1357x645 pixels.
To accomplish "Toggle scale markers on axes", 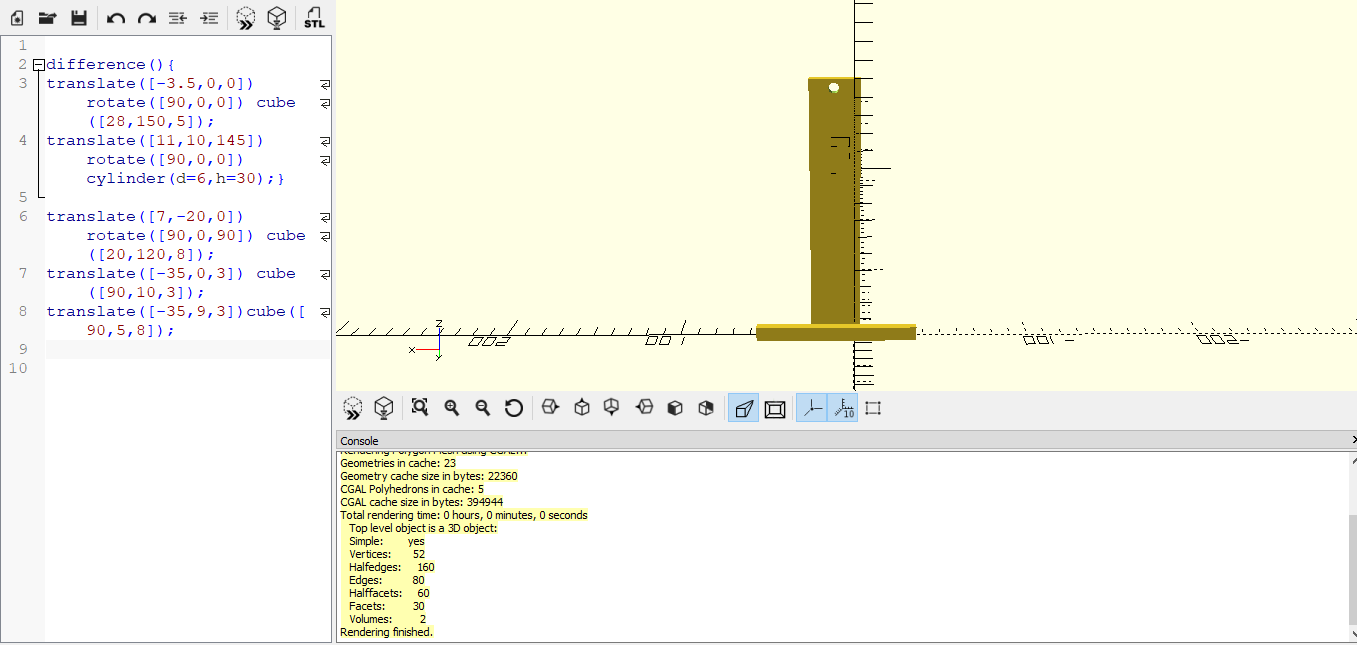I will pyautogui.click(x=843, y=408).
